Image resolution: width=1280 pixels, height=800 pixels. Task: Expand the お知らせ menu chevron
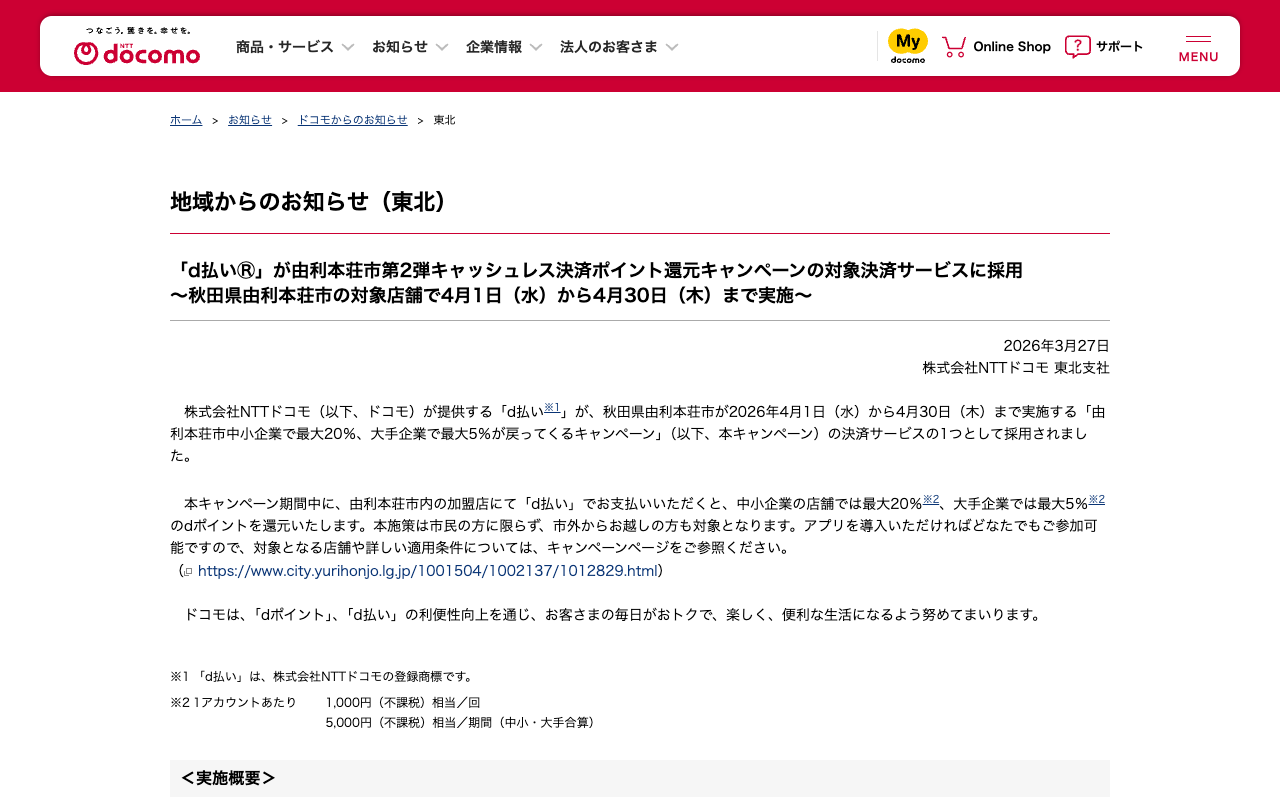(442, 47)
